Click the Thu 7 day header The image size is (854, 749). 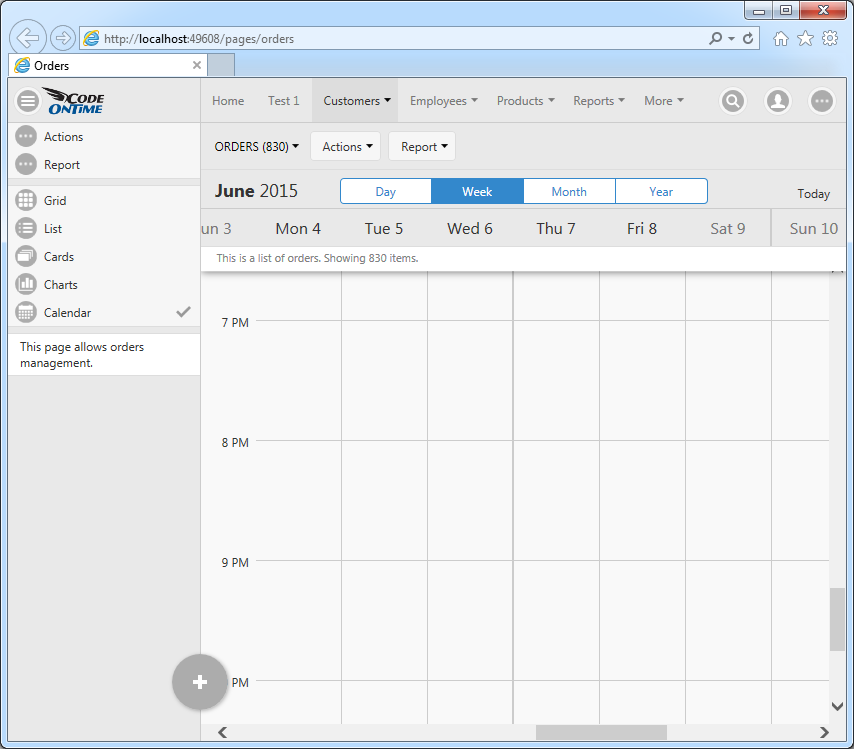(556, 229)
